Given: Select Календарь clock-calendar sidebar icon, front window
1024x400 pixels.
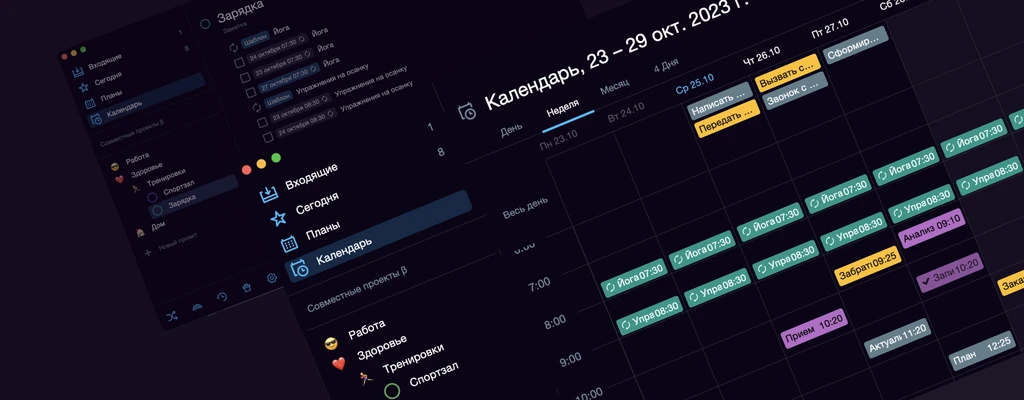Looking at the screenshot, I should (x=300, y=268).
